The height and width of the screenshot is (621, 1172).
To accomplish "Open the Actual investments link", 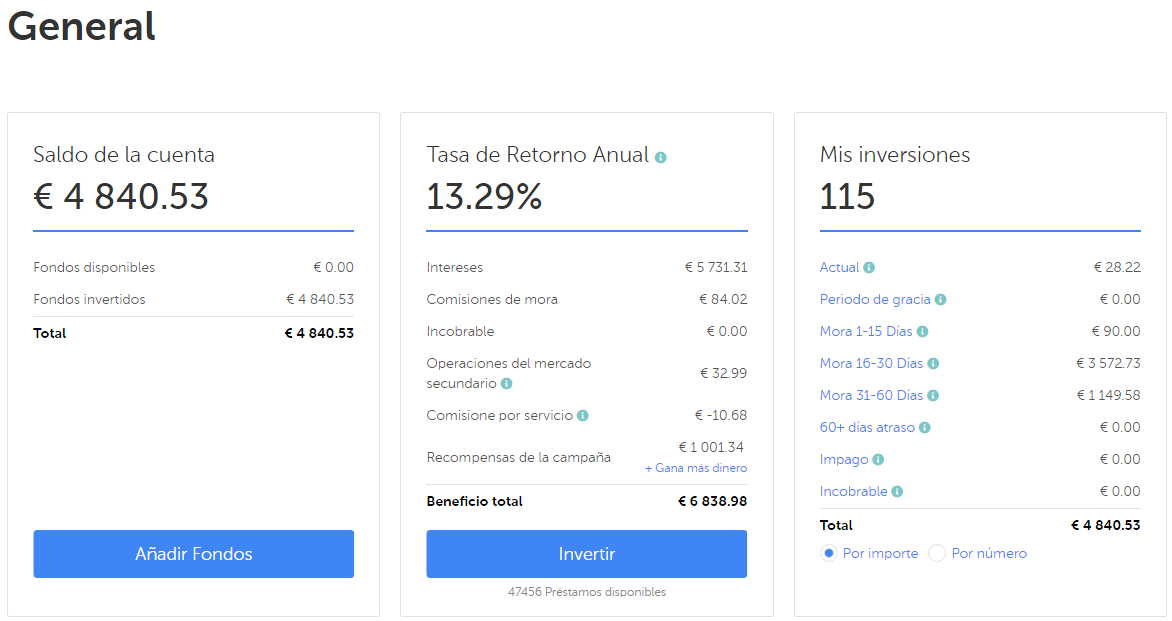I will point(839,268).
